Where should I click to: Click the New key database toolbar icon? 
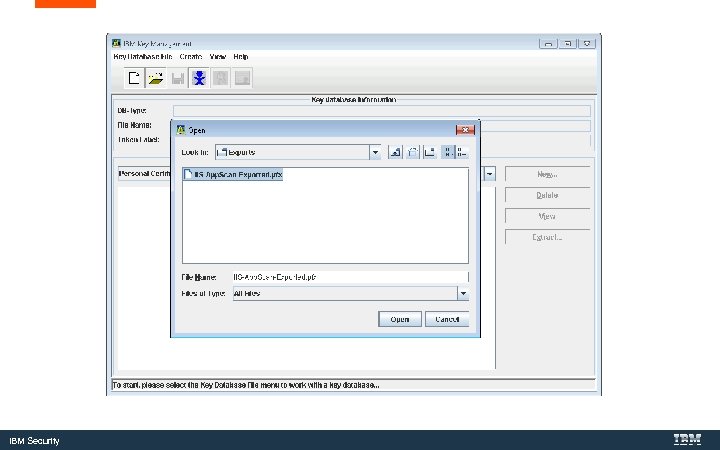click(x=134, y=78)
